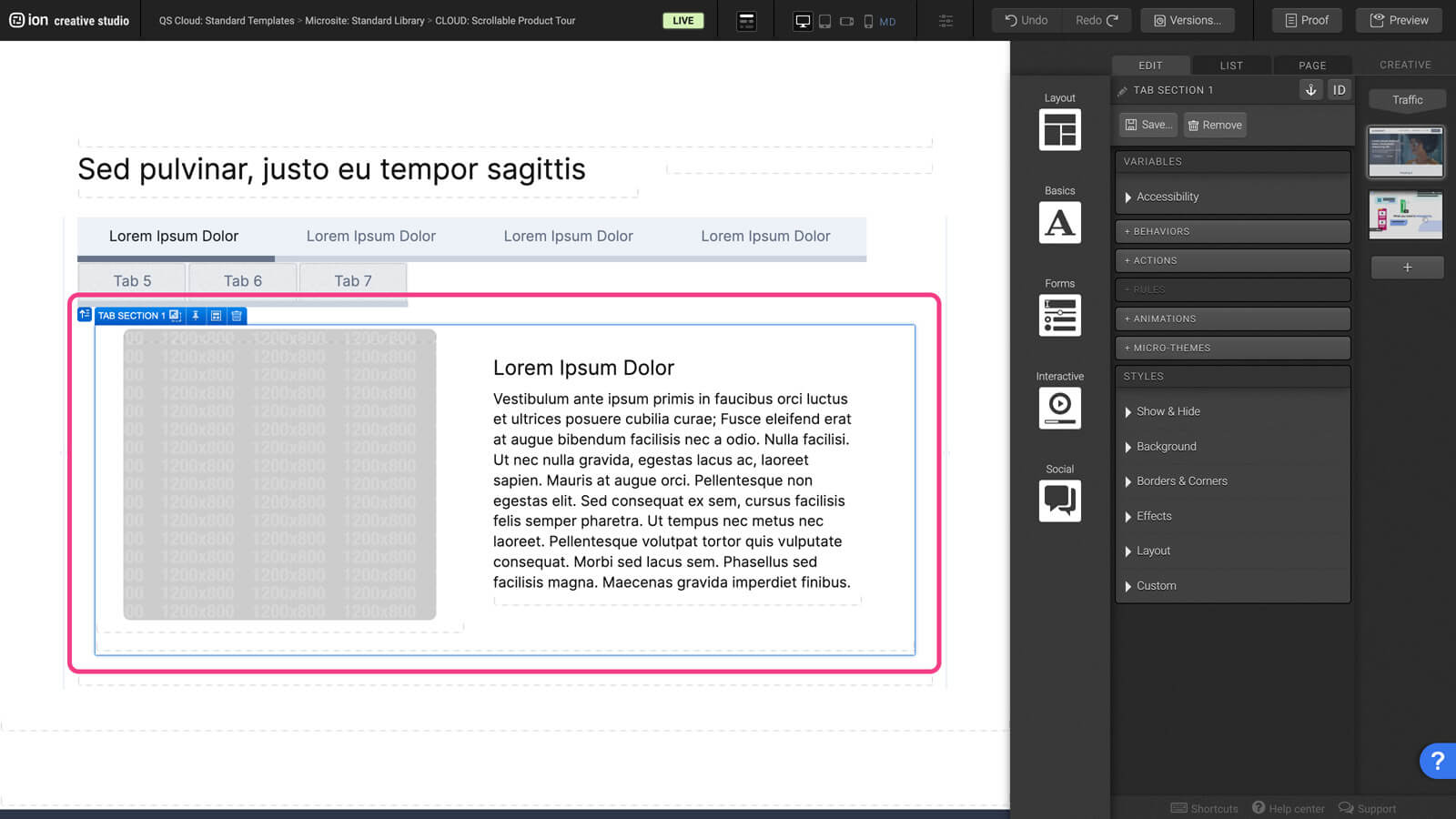
Task: Expand the Show & Hide styles
Action: coord(1168,411)
